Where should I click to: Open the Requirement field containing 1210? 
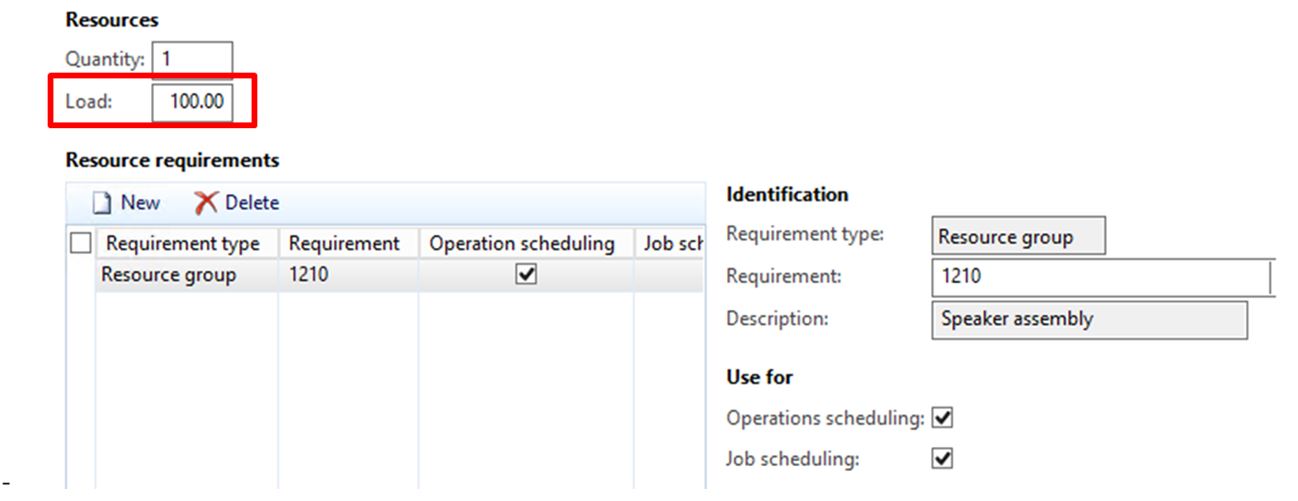(1100, 277)
